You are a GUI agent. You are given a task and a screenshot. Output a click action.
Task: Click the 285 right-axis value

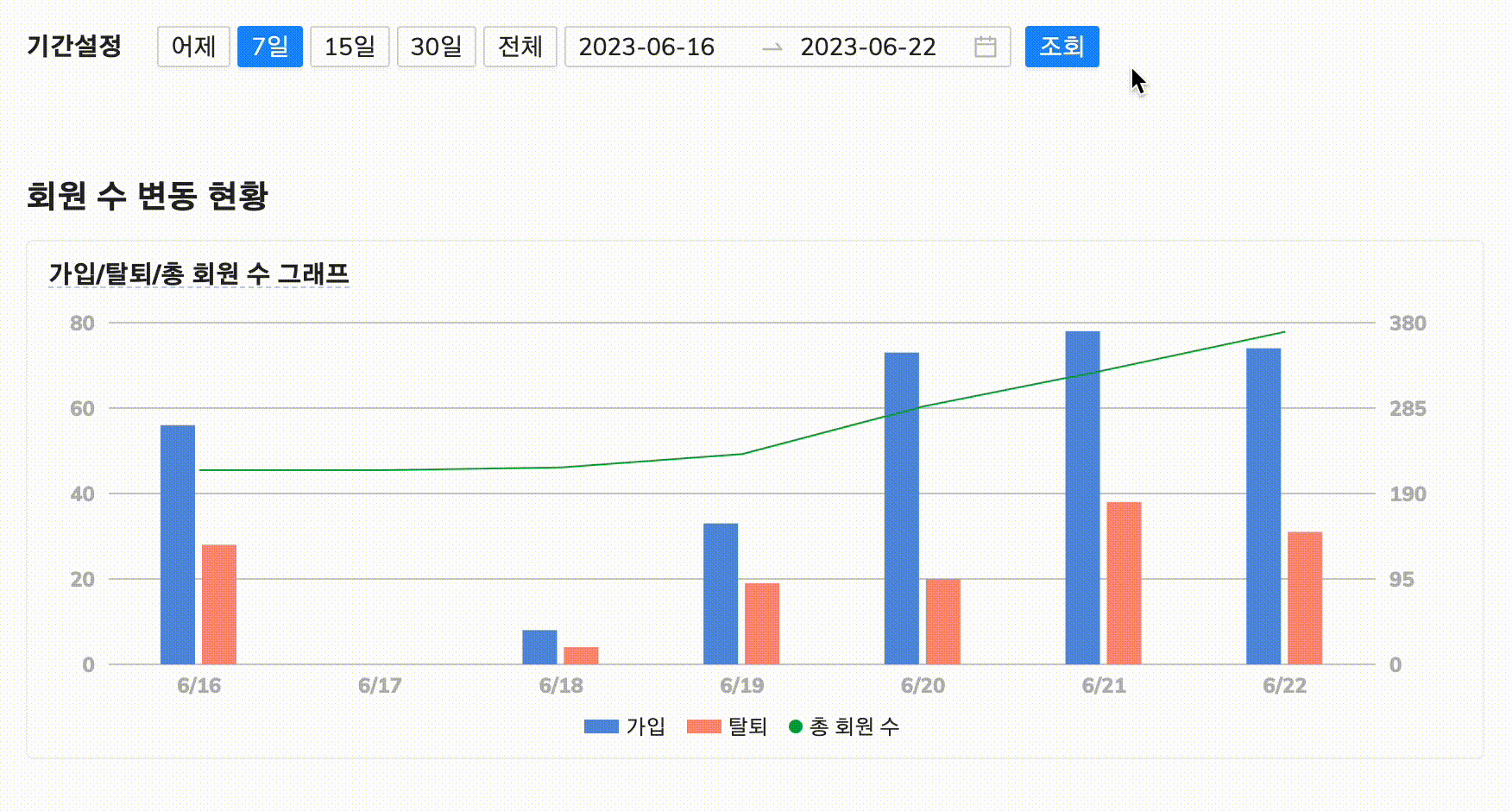(1408, 408)
